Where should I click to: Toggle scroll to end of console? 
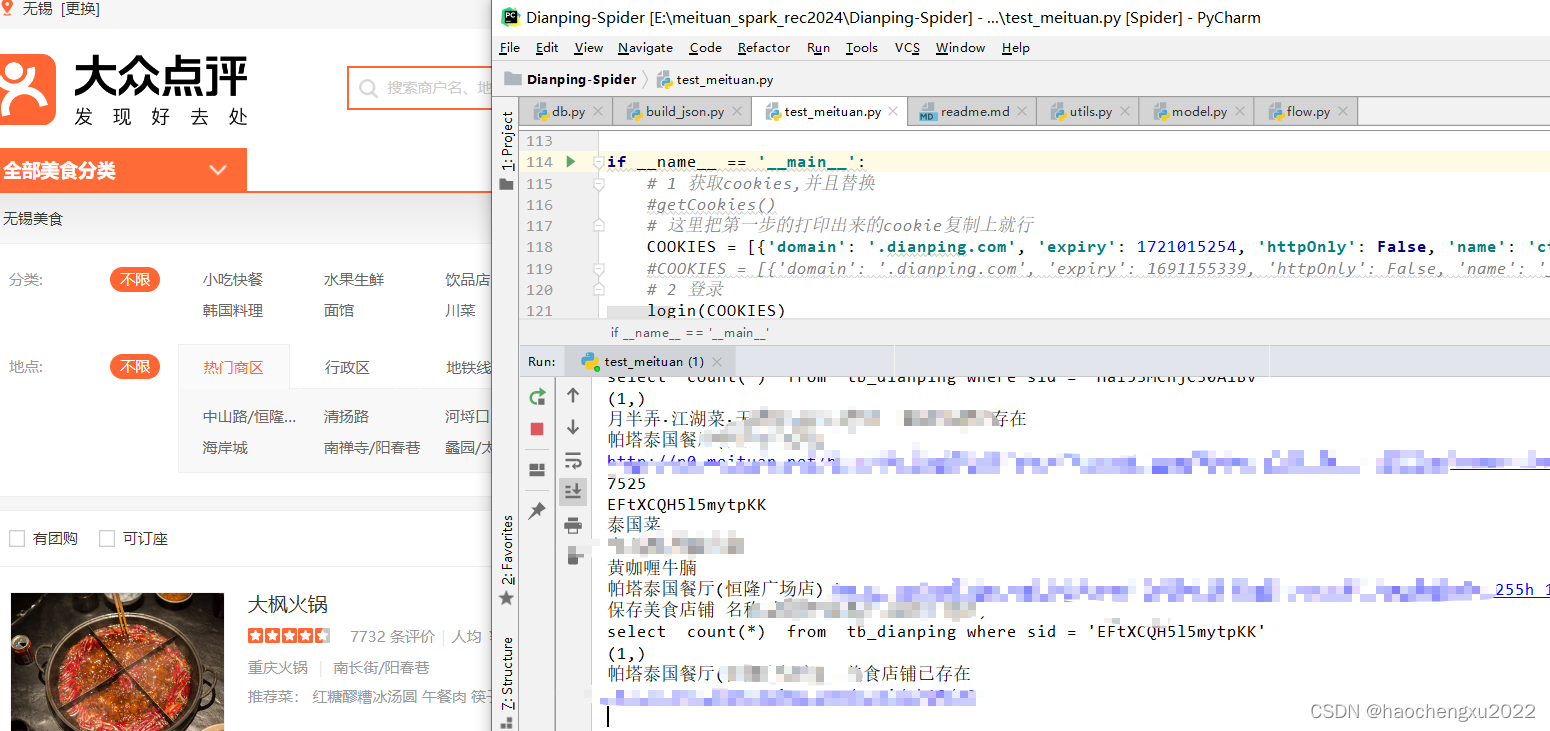(x=573, y=491)
